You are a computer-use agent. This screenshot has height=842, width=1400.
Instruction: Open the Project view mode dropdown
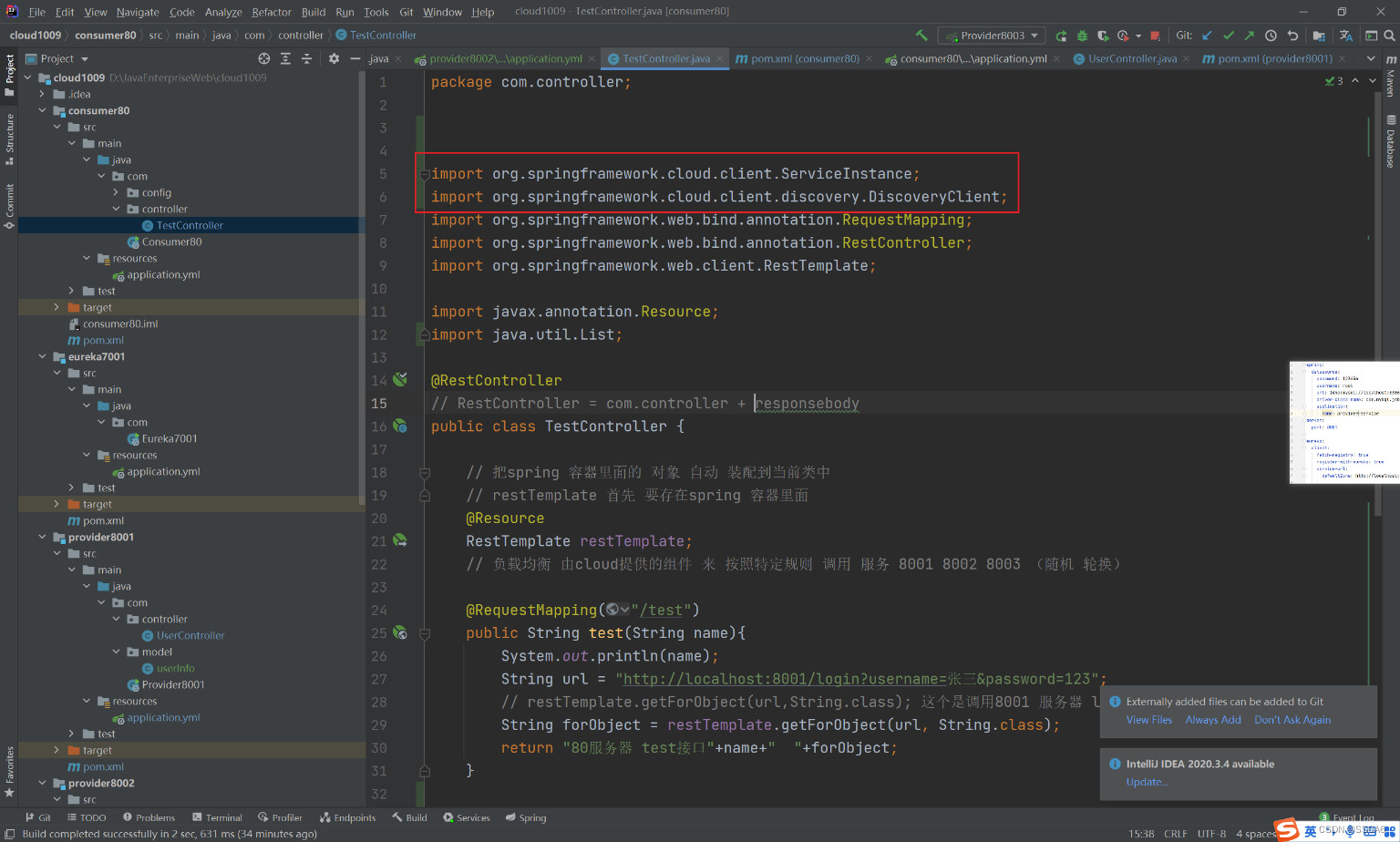57,58
